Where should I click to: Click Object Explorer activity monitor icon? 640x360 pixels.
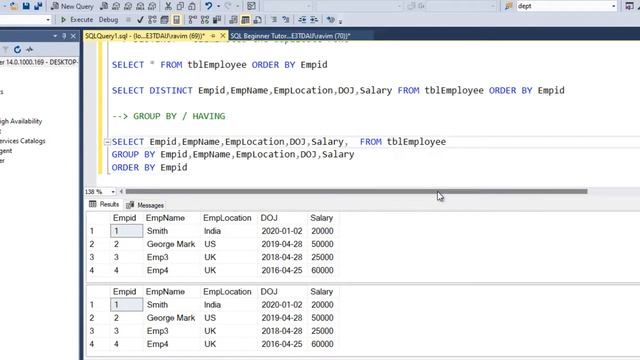[x=29, y=49]
